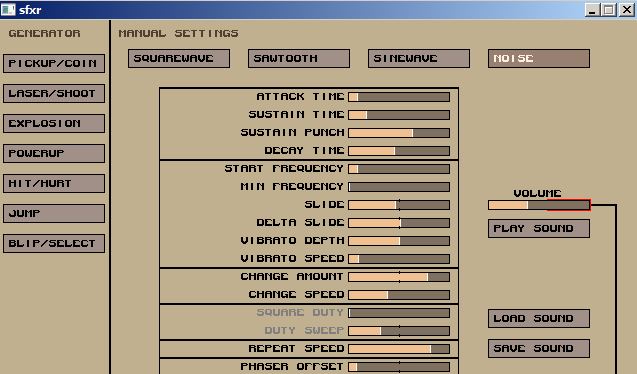Open the Load Sound dialog
This screenshot has height=374, width=637.
pos(539,319)
